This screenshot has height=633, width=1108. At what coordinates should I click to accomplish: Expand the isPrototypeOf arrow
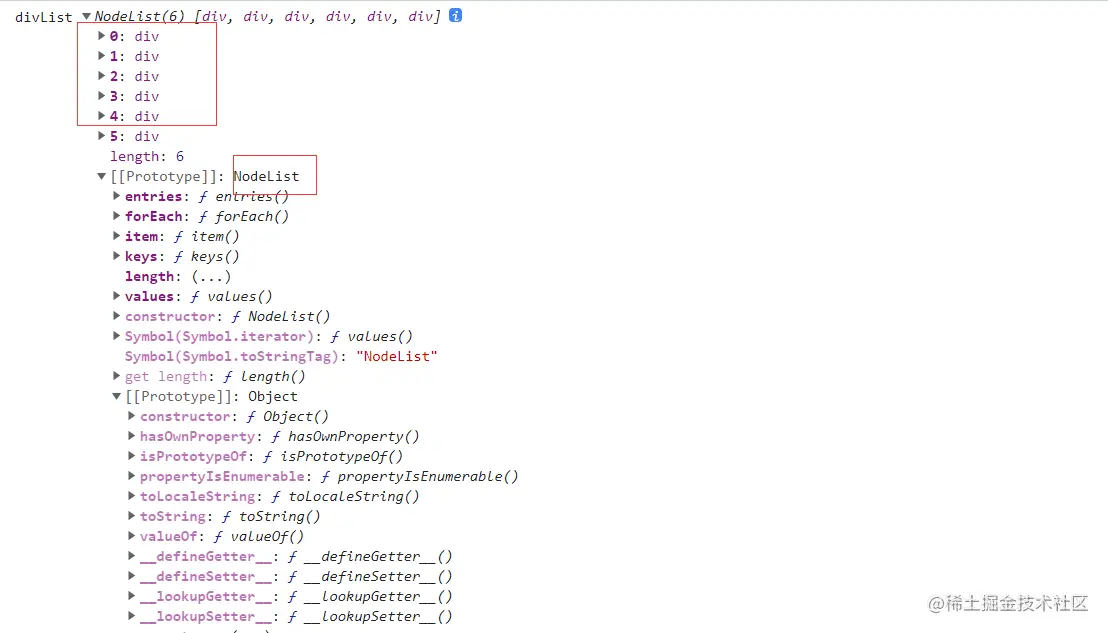[x=131, y=456]
